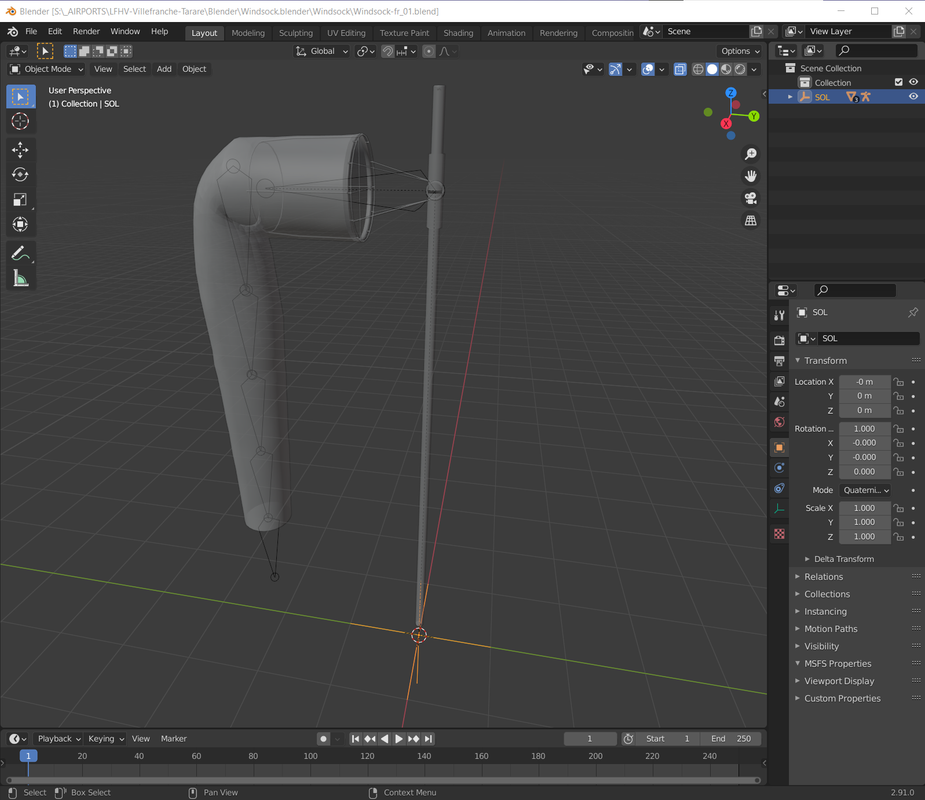Expand the Delta Transform panel

(843, 559)
